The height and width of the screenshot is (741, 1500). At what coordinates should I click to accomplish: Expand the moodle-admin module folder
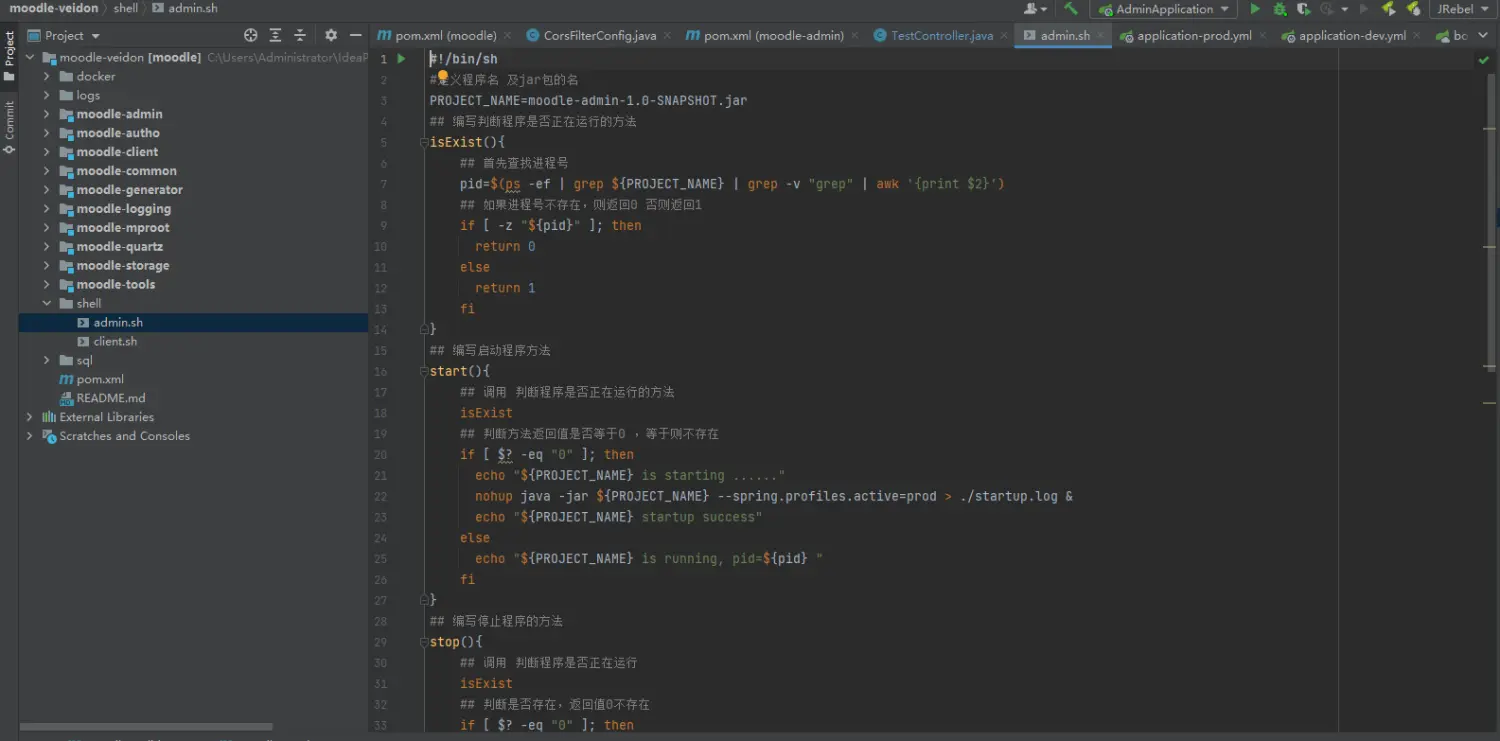(46, 114)
